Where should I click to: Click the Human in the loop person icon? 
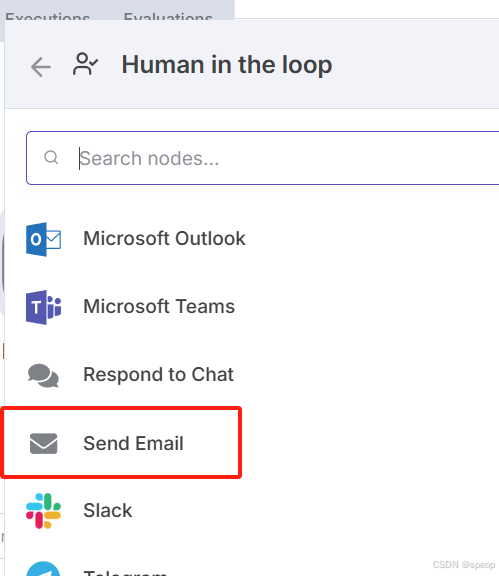coord(85,64)
